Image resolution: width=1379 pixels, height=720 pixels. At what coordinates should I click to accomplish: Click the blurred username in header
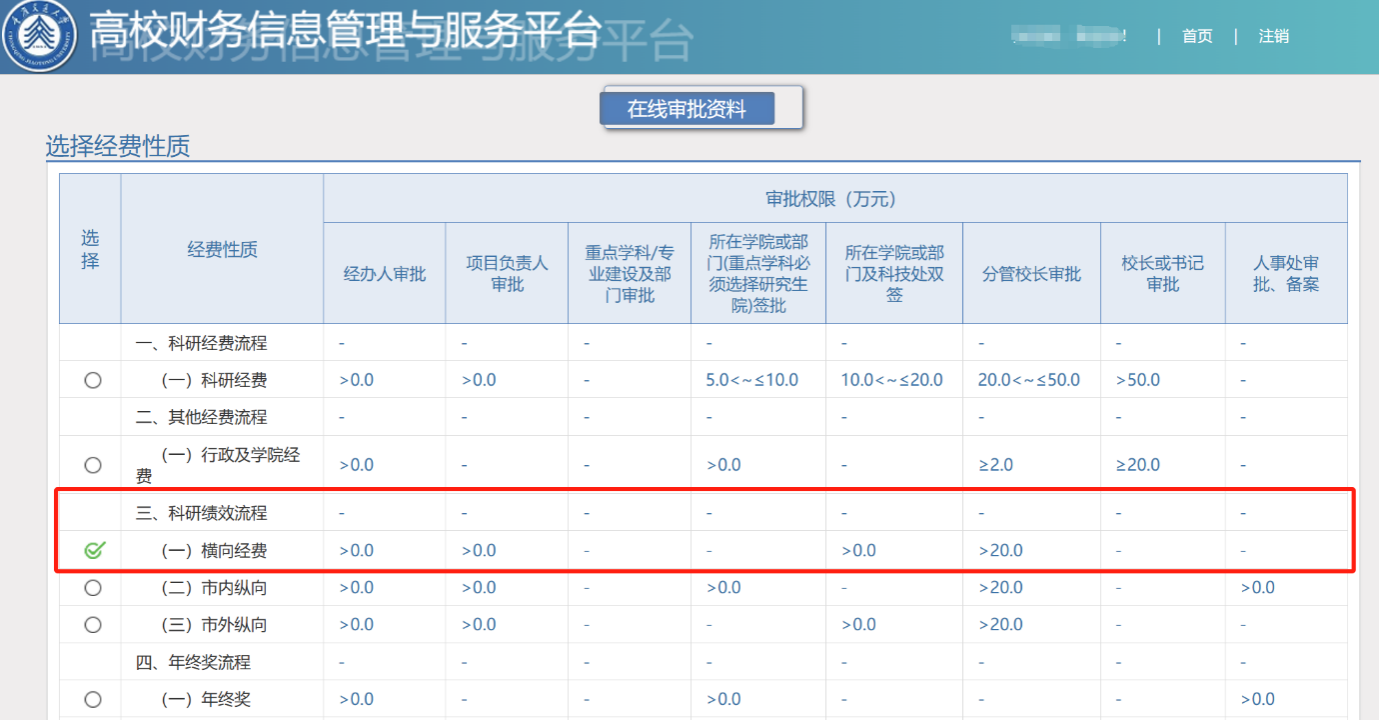pos(1068,36)
